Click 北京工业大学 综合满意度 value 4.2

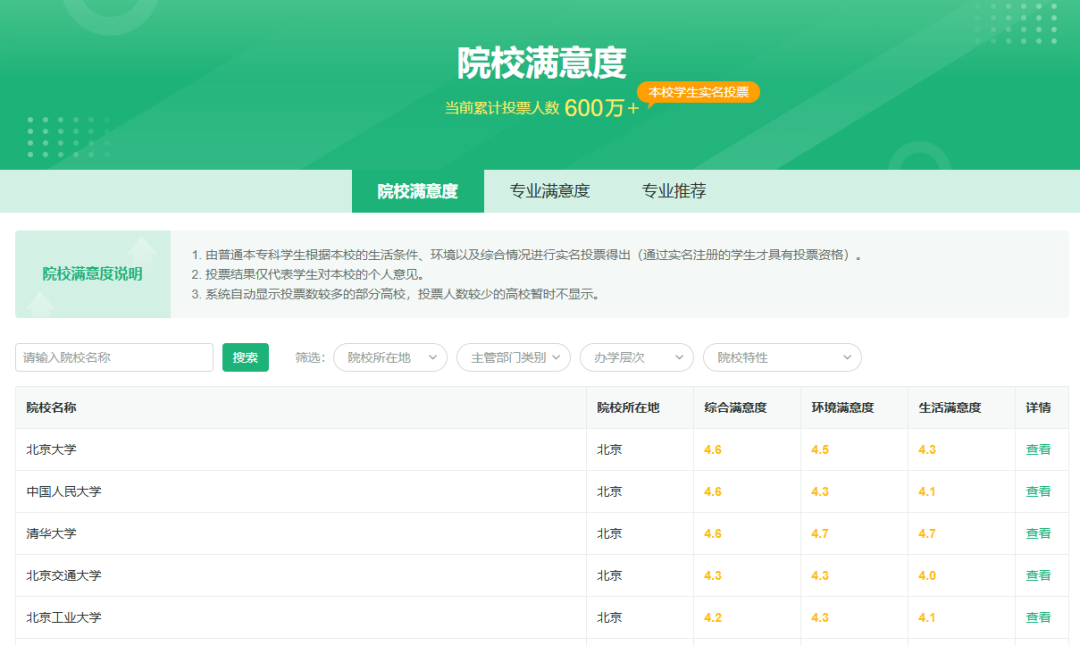pyautogui.click(x=713, y=618)
